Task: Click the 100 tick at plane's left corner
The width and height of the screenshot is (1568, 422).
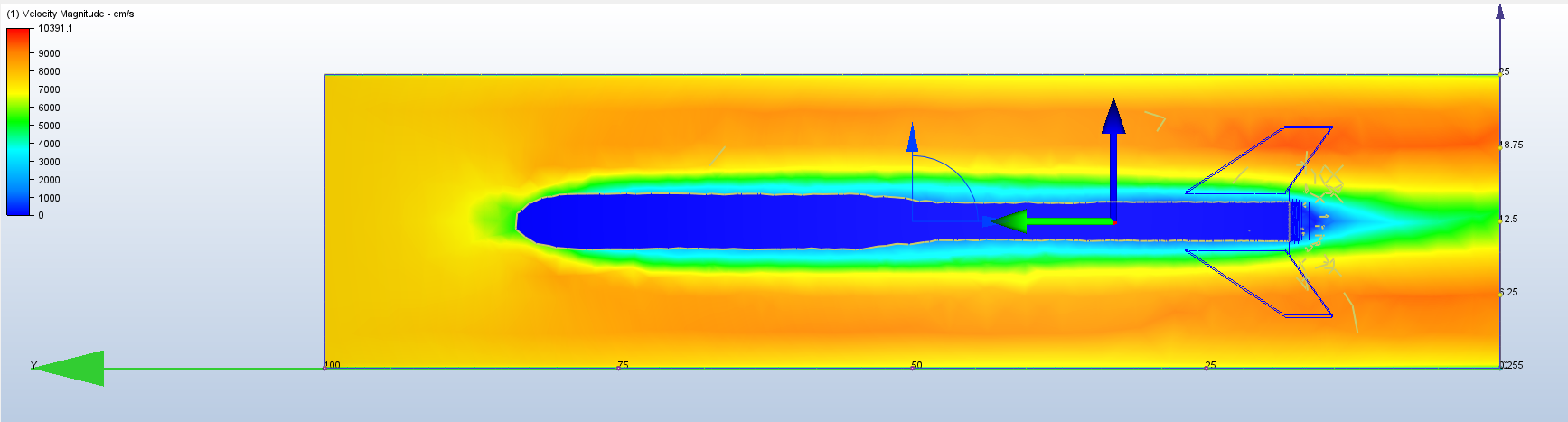Action: (x=325, y=368)
